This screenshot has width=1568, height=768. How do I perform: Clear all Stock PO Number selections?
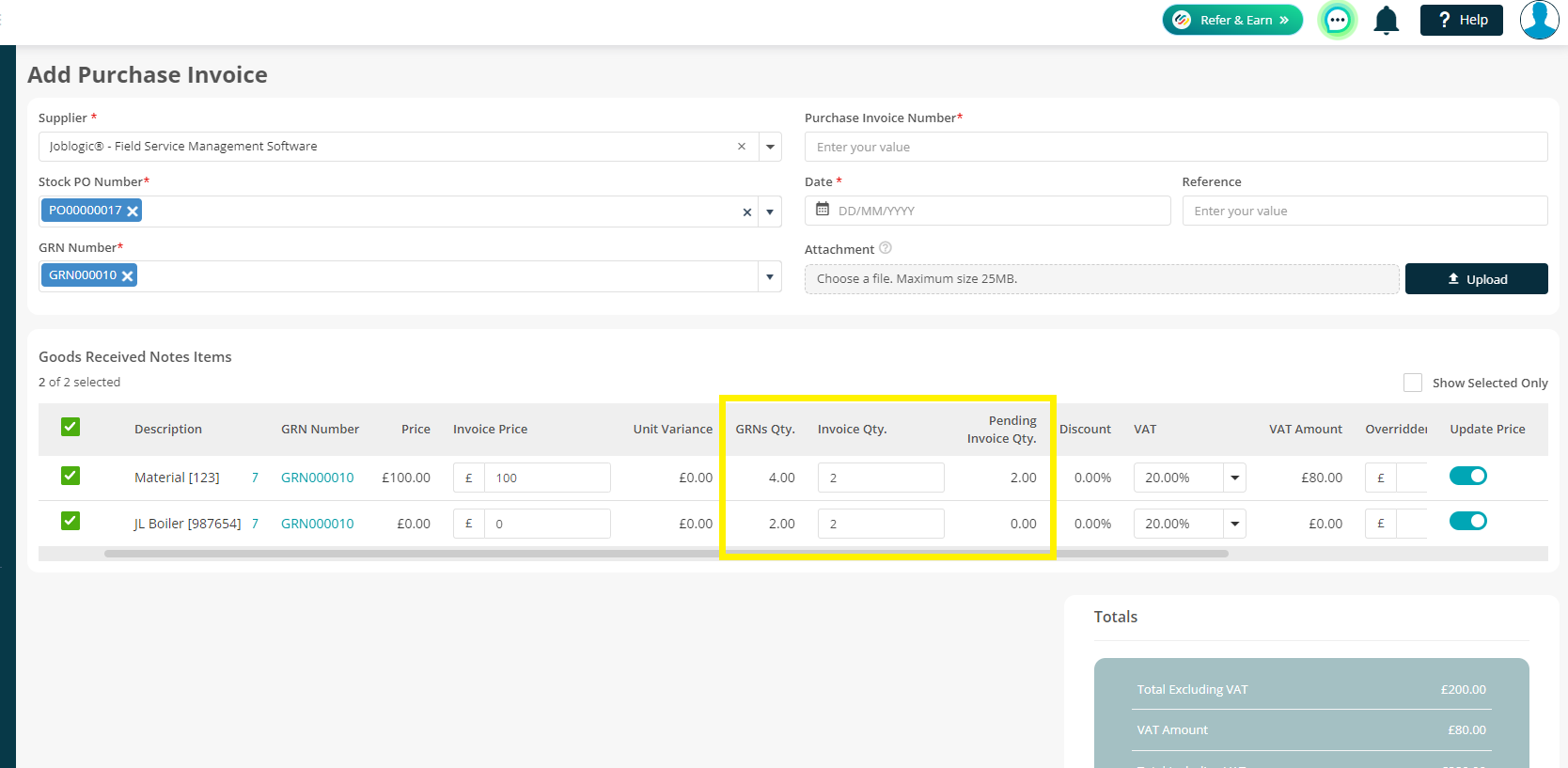[x=747, y=212]
